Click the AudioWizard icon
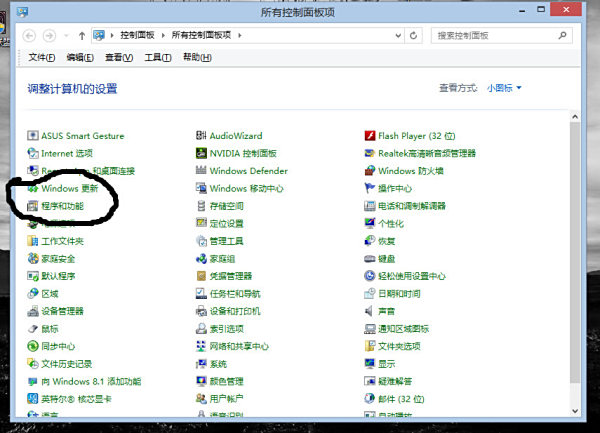 201,135
